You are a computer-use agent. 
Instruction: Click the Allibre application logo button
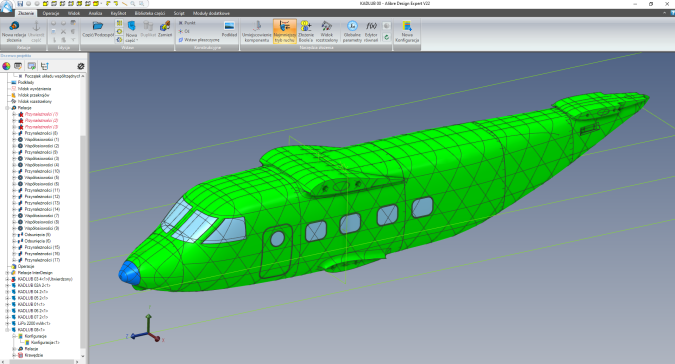pyautogui.click(x=6, y=6)
